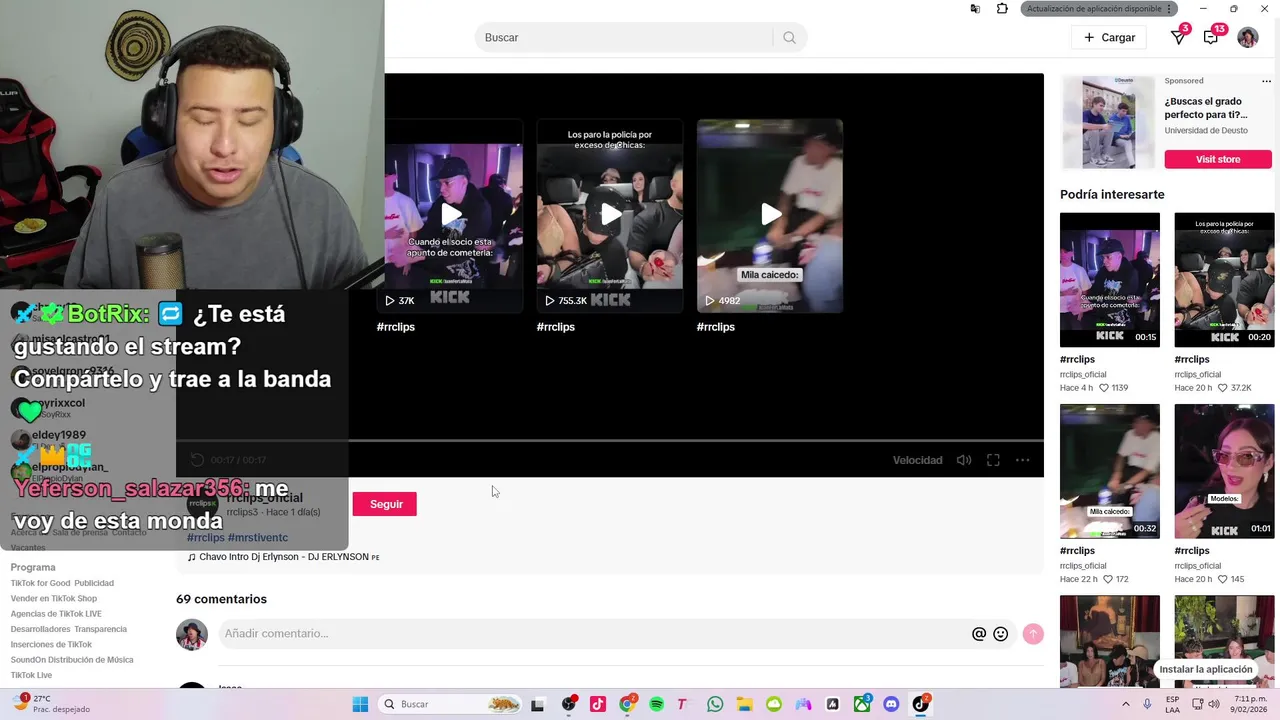Click the pink Seguir button
The width and height of the screenshot is (1280, 720).
tap(385, 504)
